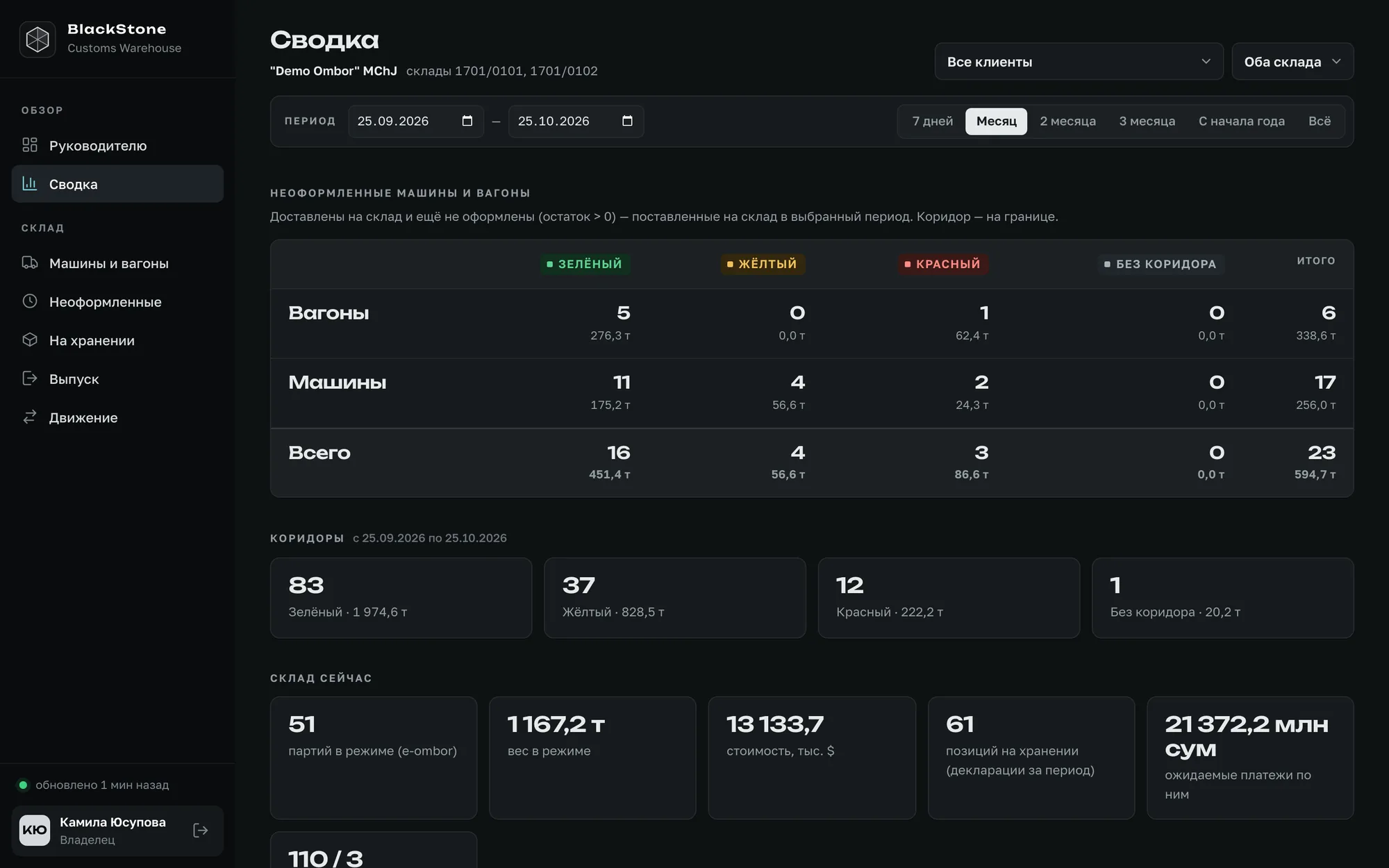Open the calendar picker for end date 25.10.2026

tap(627, 121)
